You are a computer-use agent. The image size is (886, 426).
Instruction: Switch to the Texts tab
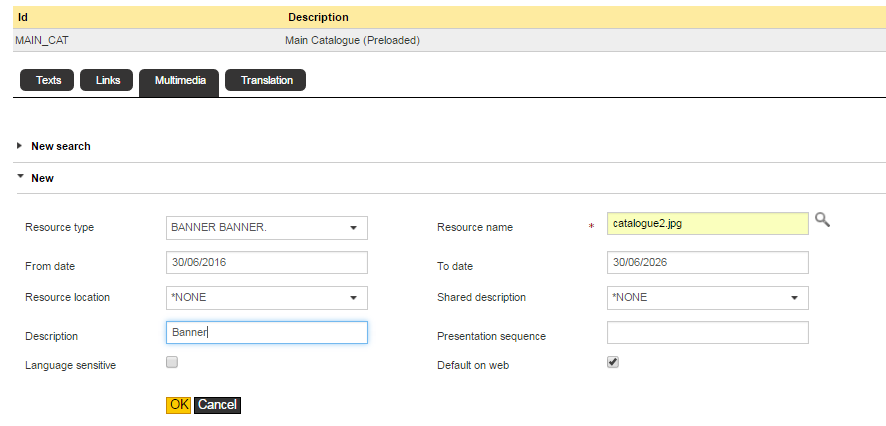pyautogui.click(x=48, y=80)
